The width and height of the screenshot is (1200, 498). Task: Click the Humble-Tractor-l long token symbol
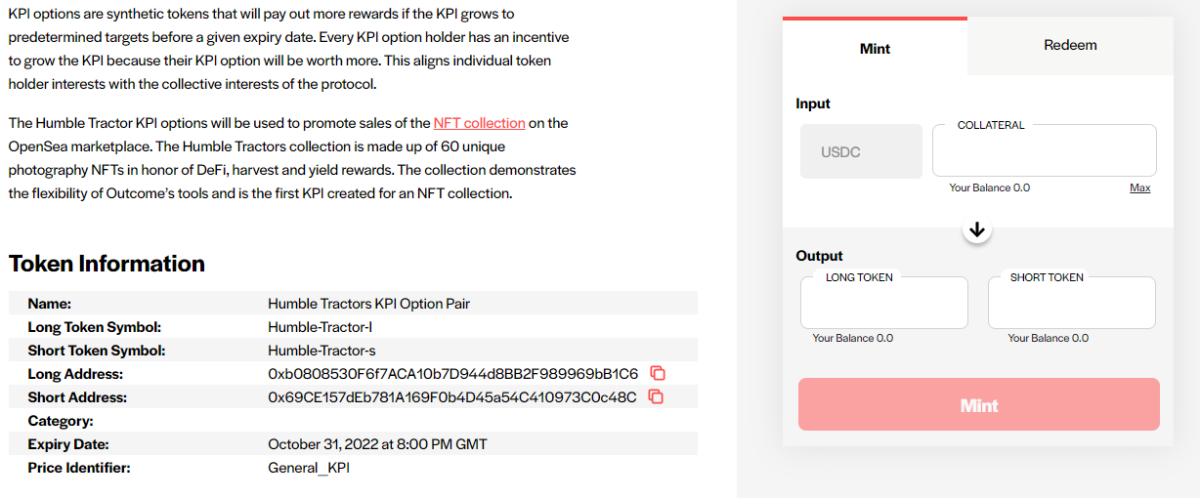coord(321,327)
